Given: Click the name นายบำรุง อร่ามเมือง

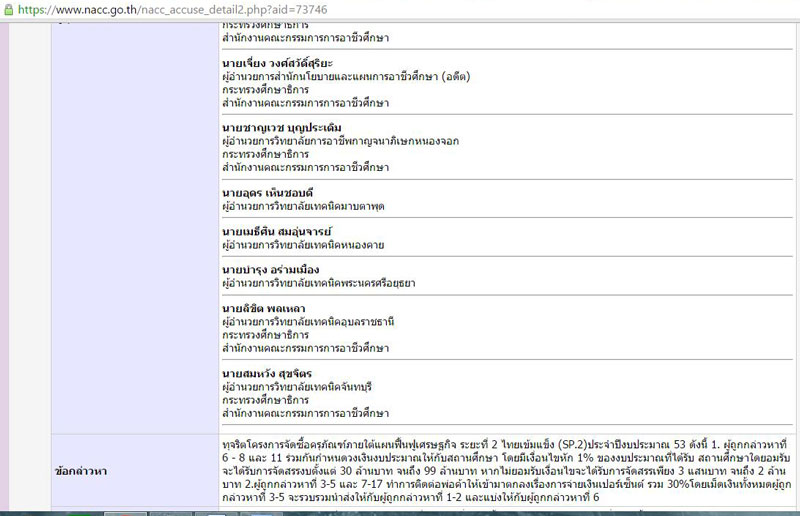Looking at the screenshot, I should [270, 270].
